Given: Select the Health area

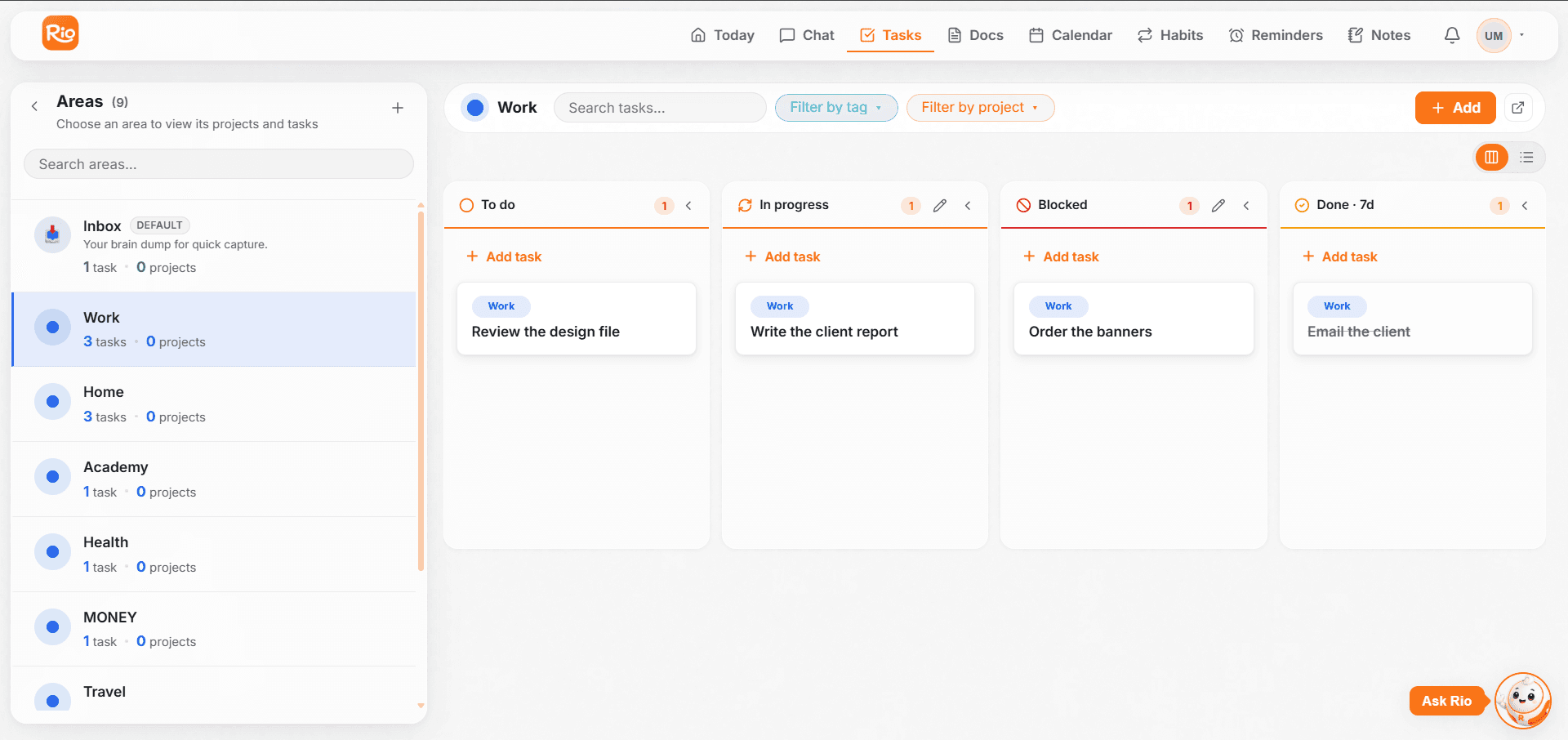Looking at the screenshot, I should 214,555.
